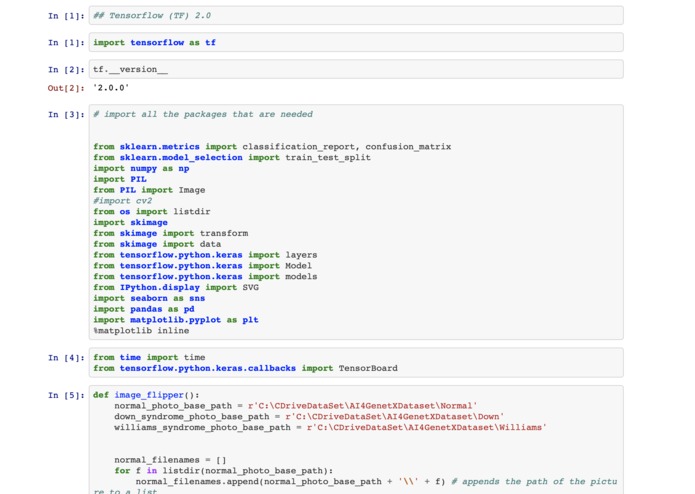Viewport: 695px width, 494px height.
Task: Click the 'import PIL' line
Action: (x=120, y=179)
